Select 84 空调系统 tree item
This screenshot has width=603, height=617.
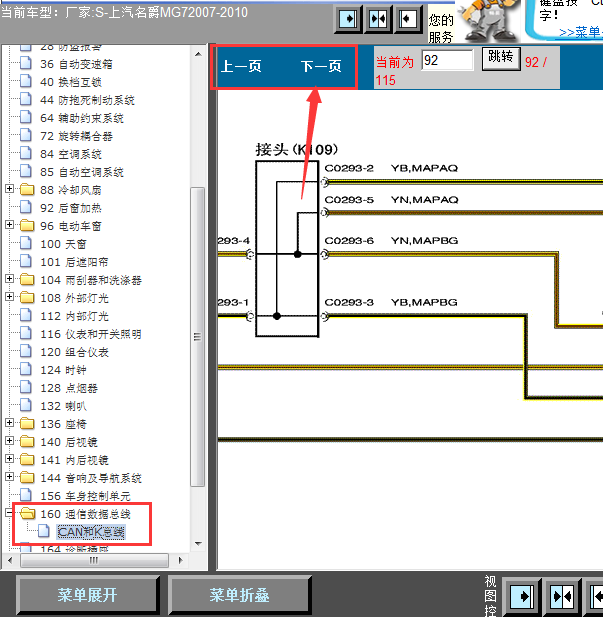coord(71,154)
